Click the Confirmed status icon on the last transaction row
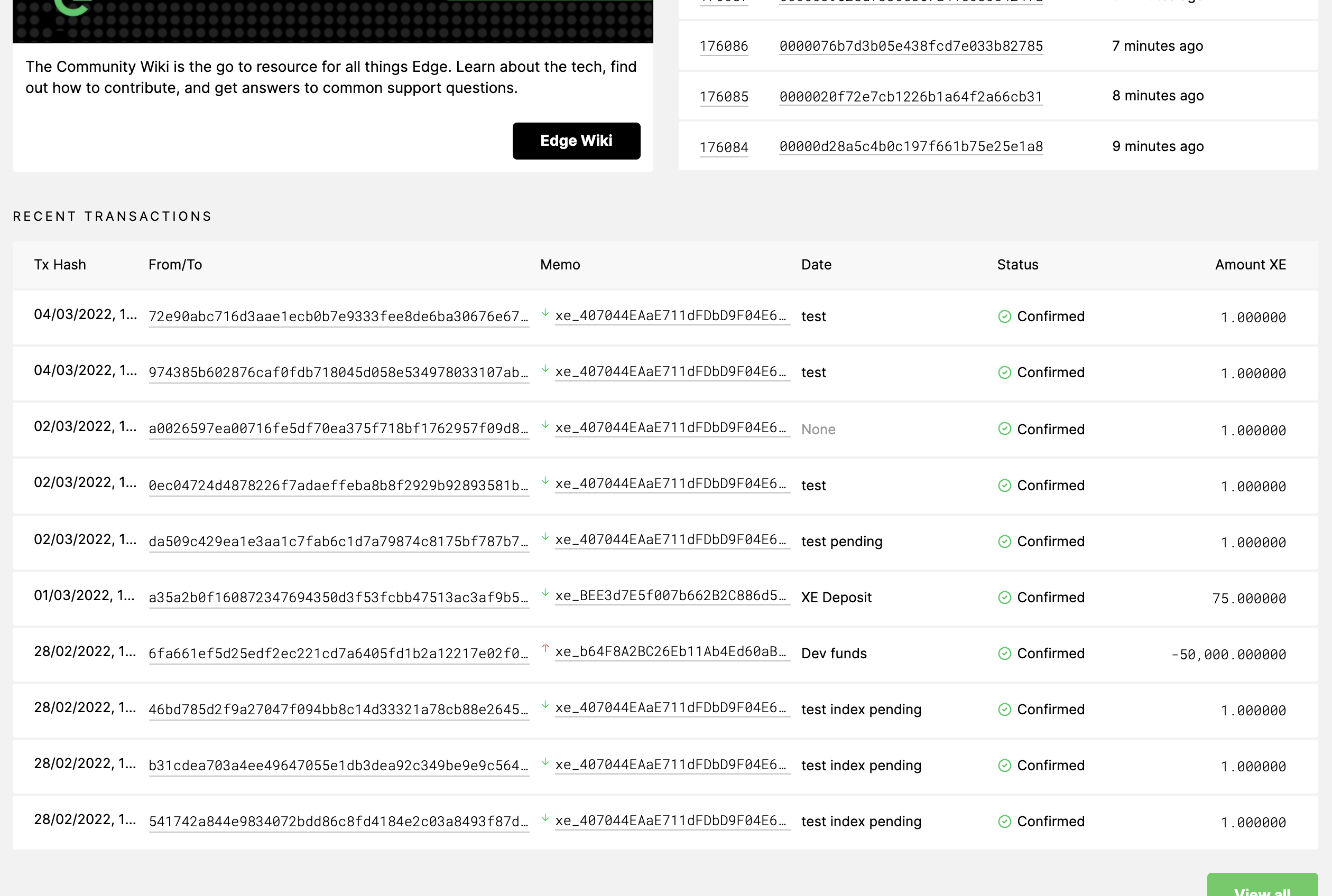Screen dimensions: 1332x896 tap(1005, 821)
